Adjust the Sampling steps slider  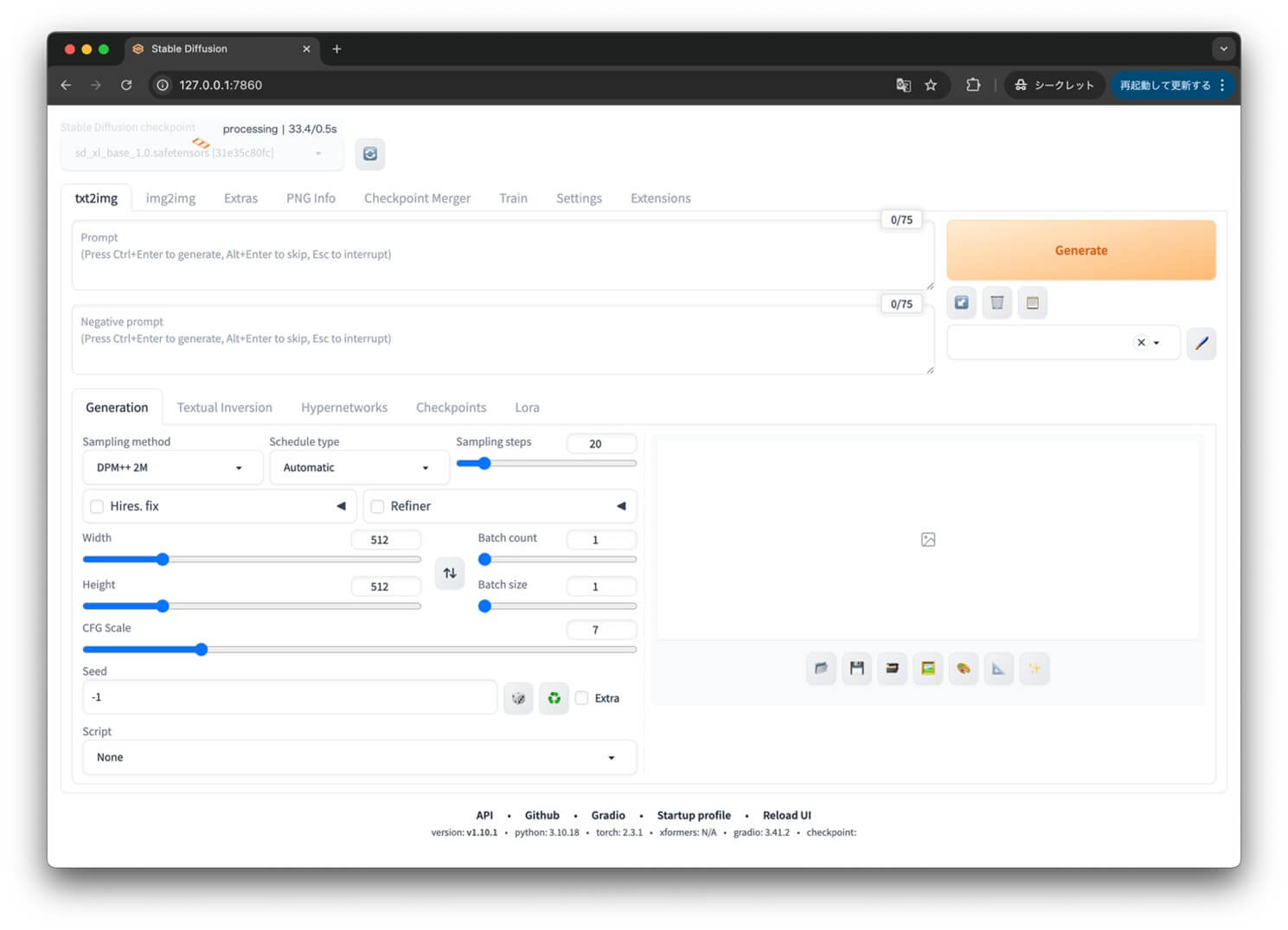546,464
